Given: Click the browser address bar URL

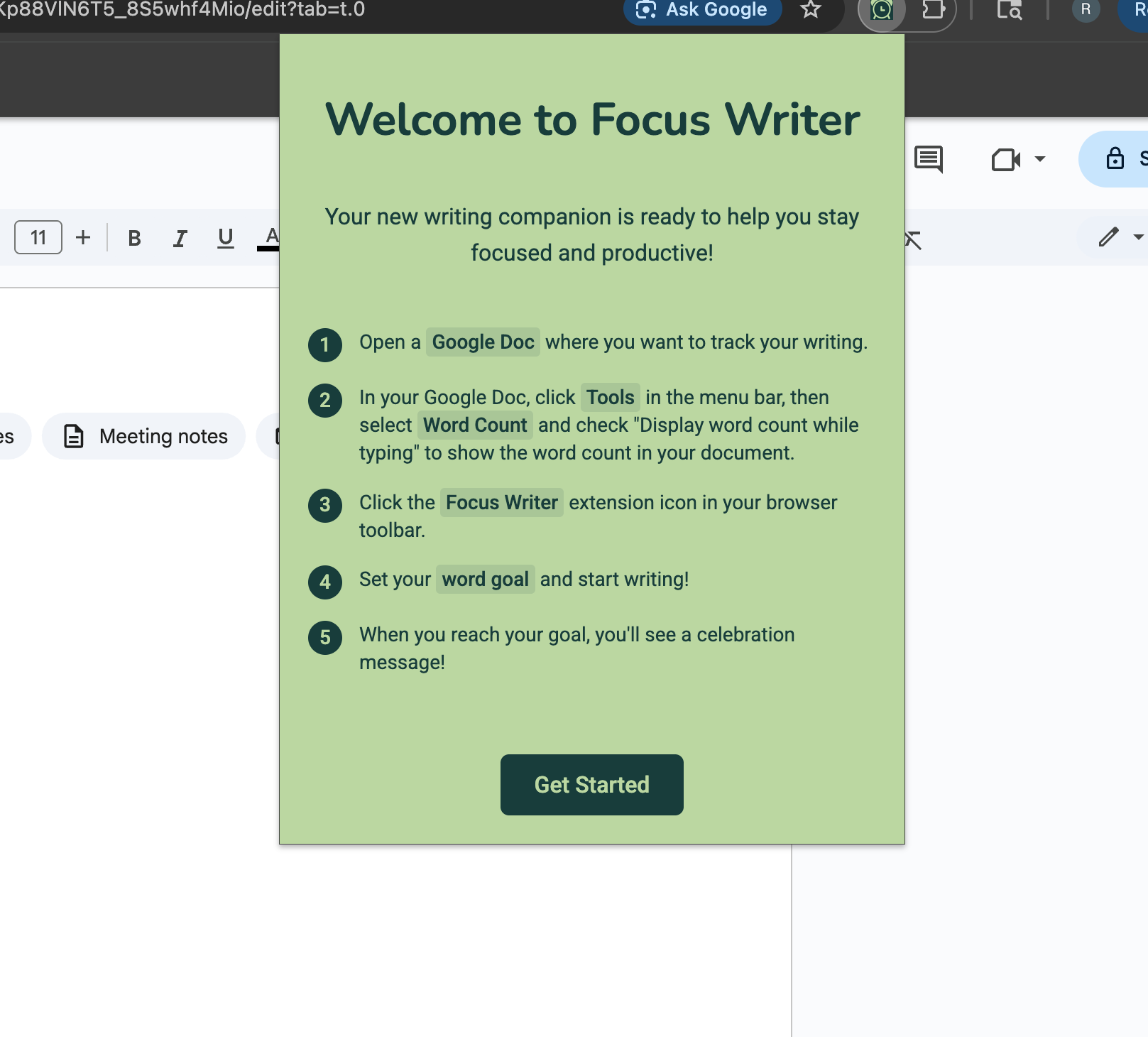Looking at the screenshot, I should pos(182,10).
